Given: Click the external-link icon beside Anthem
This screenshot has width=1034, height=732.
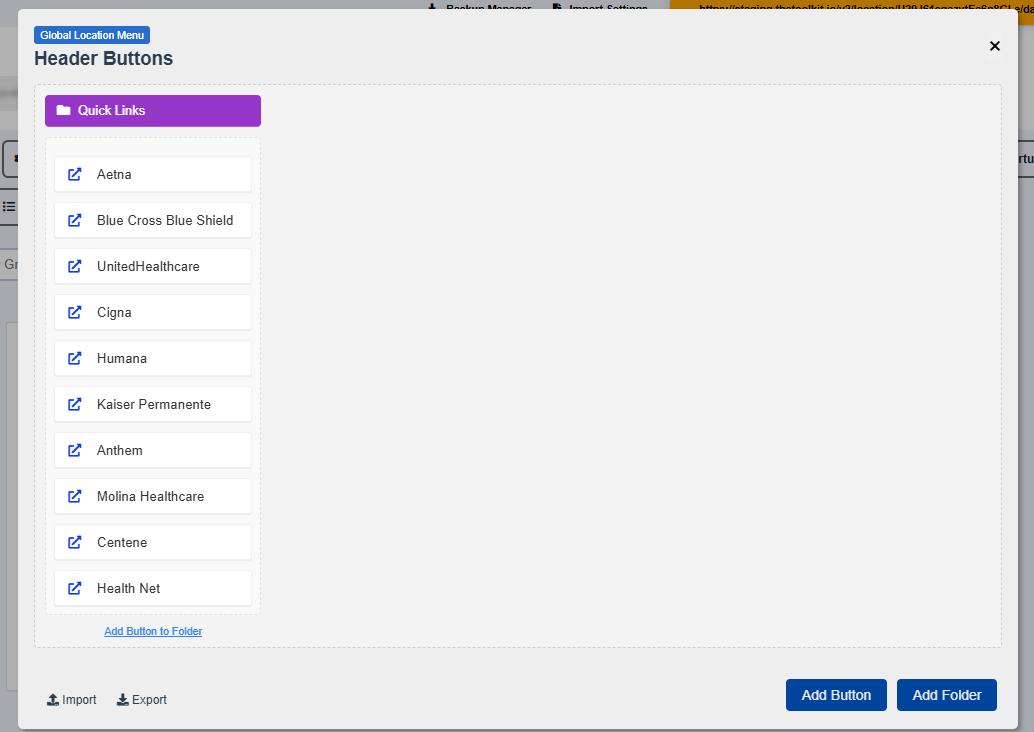Looking at the screenshot, I should click(x=75, y=450).
